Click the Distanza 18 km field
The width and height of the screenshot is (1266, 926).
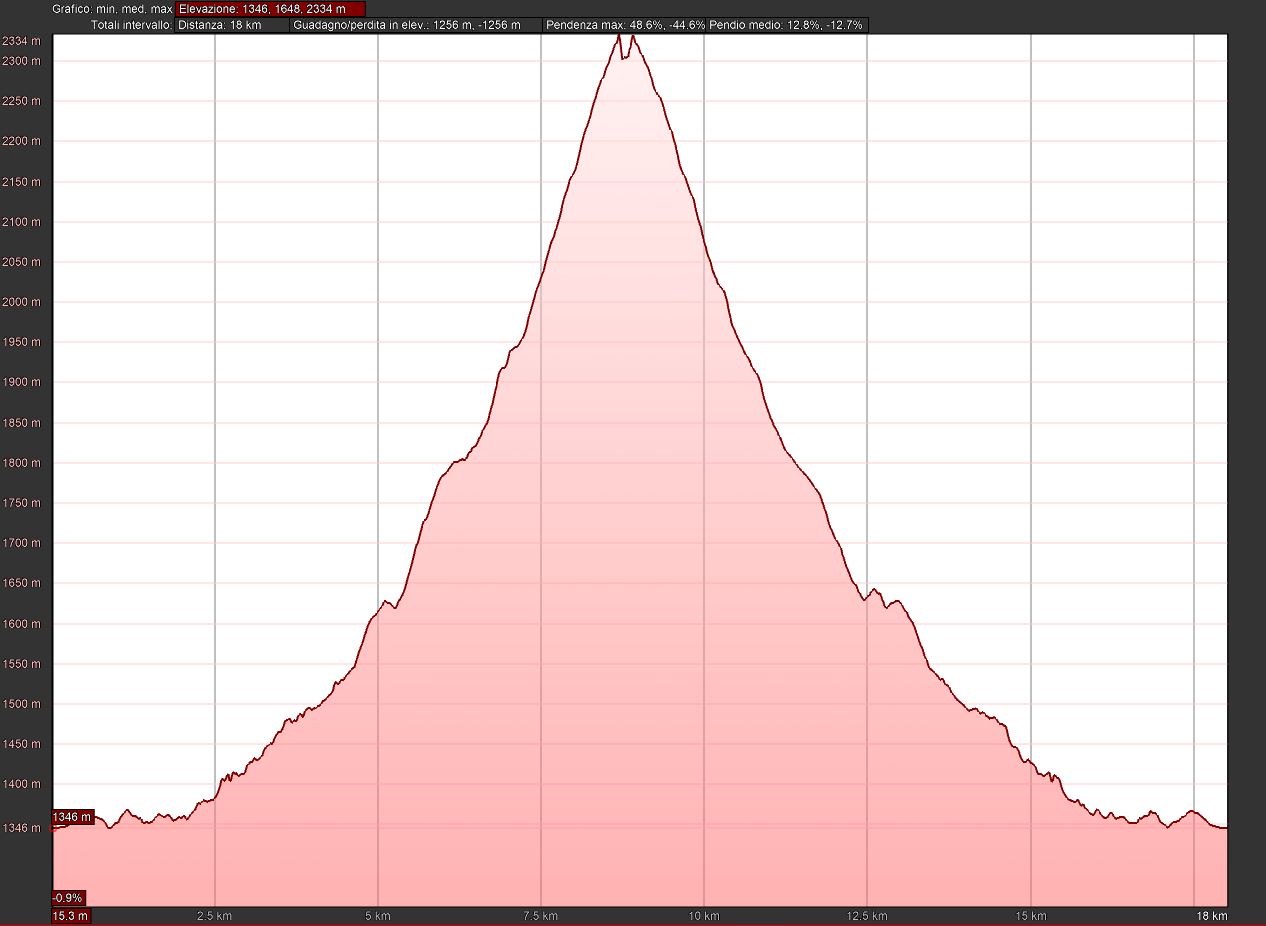tap(232, 25)
